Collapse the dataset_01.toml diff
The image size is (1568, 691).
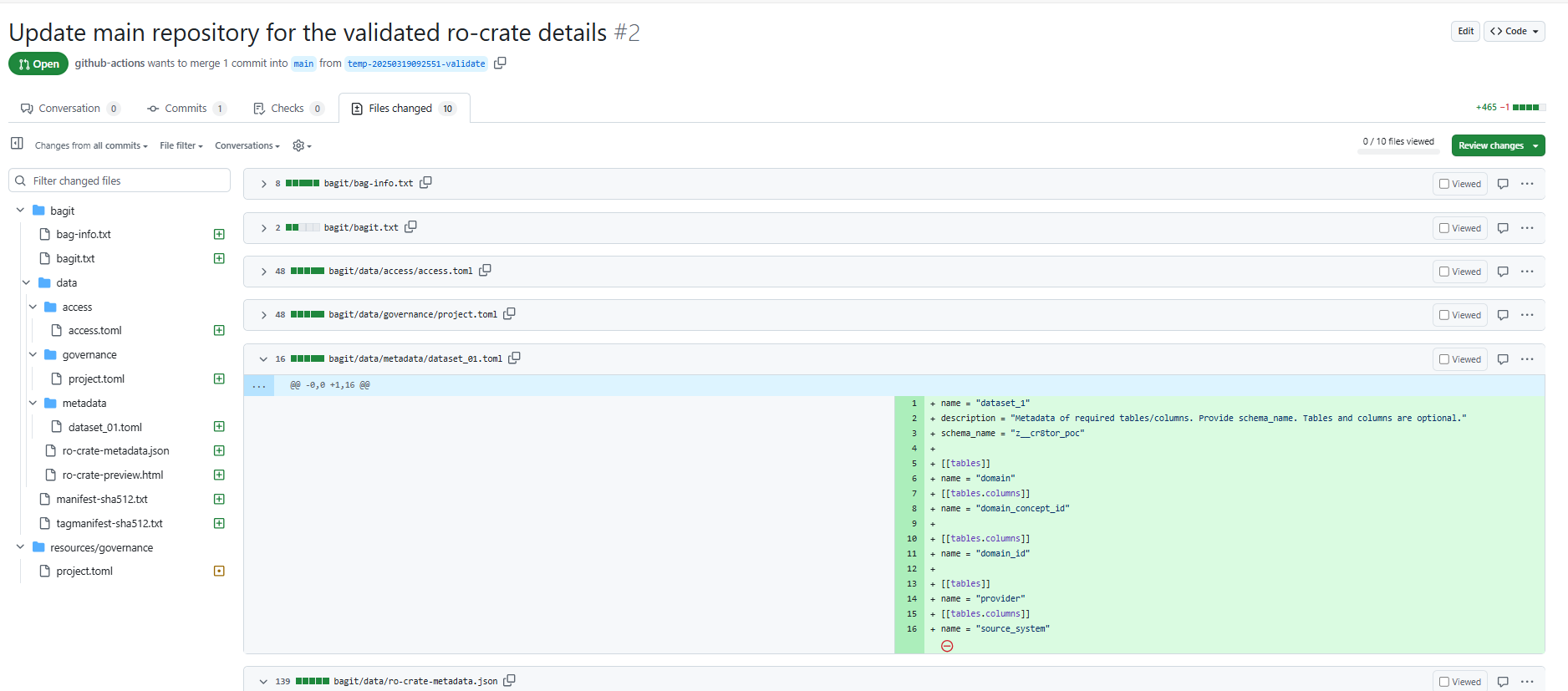263,359
